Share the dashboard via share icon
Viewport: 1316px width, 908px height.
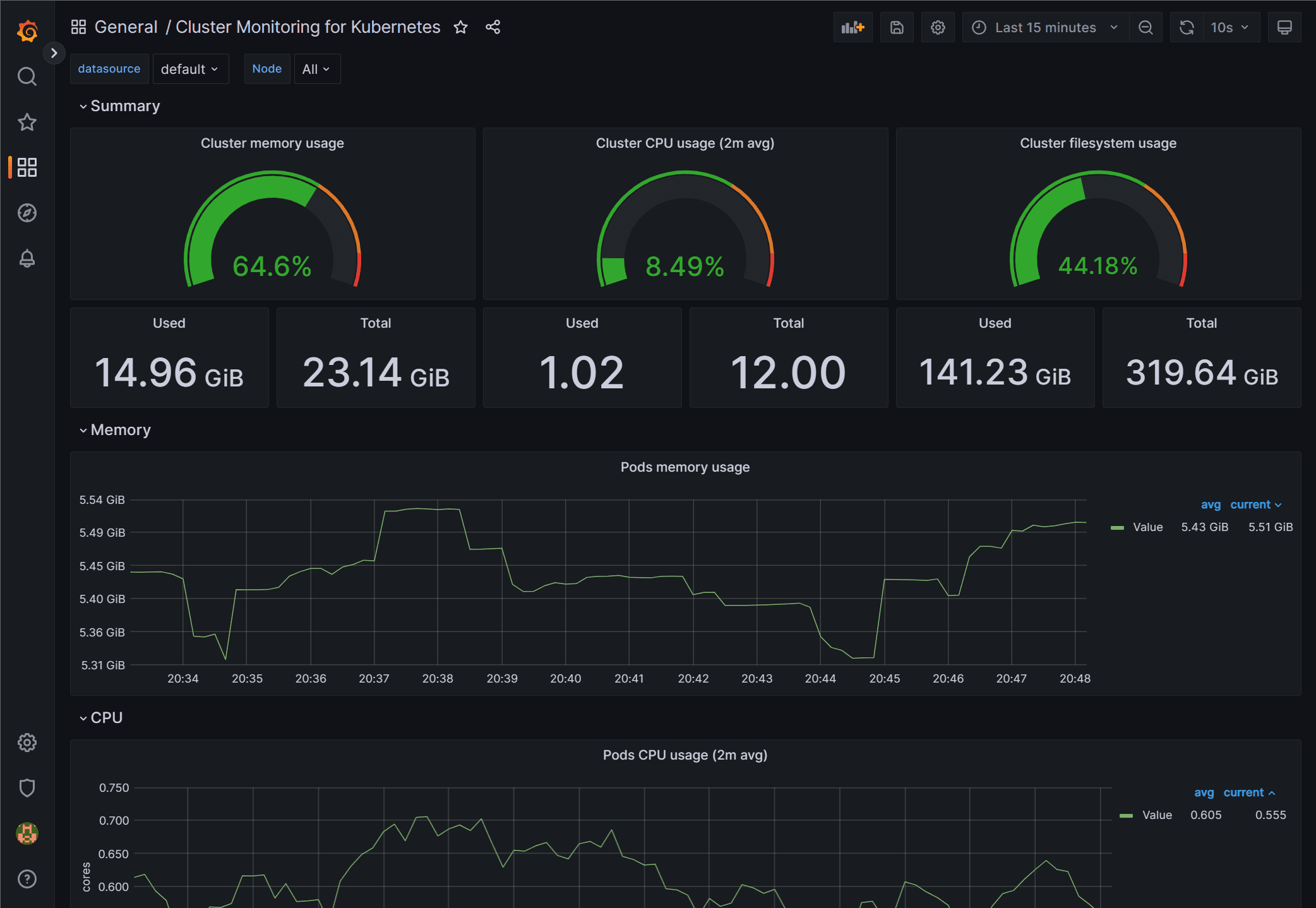click(493, 27)
